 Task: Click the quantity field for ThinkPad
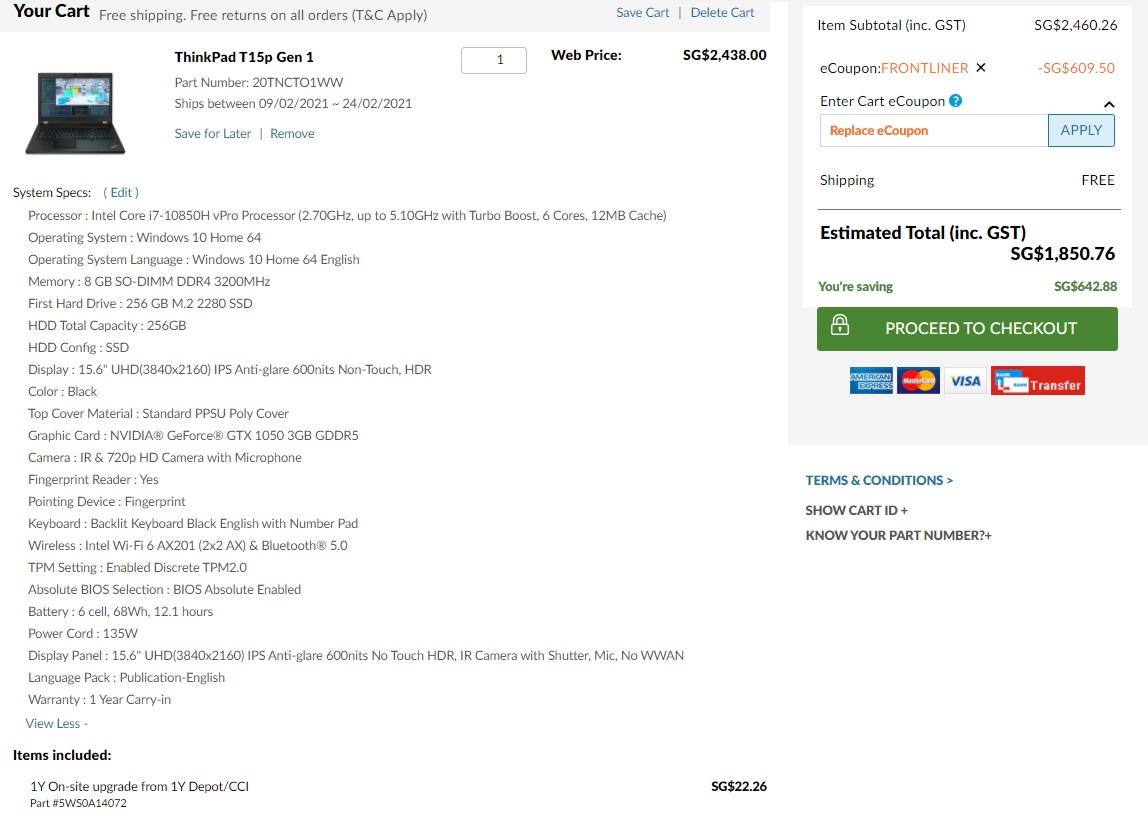(x=493, y=60)
